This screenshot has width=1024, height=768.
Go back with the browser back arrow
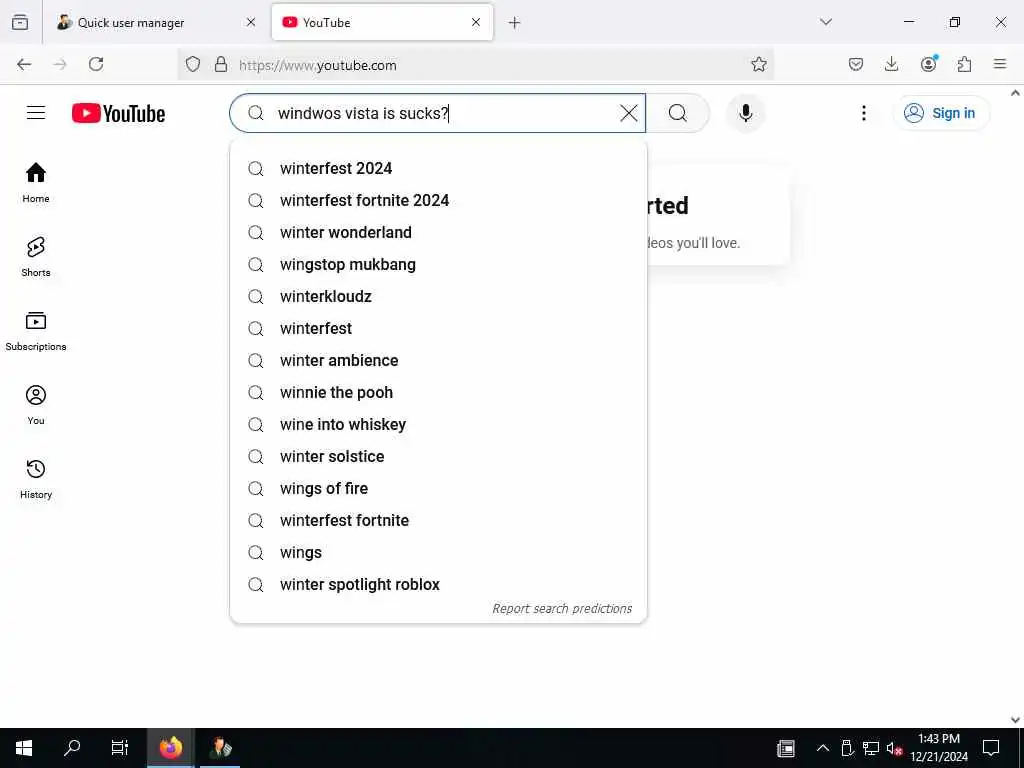(x=24, y=64)
